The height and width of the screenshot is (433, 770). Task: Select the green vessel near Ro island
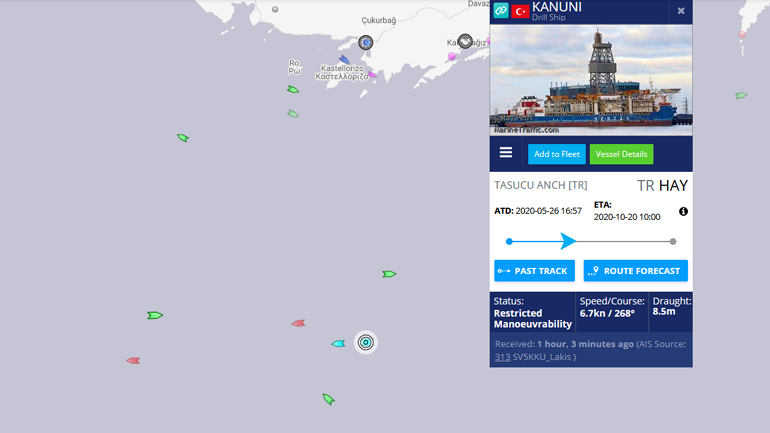[x=293, y=89]
